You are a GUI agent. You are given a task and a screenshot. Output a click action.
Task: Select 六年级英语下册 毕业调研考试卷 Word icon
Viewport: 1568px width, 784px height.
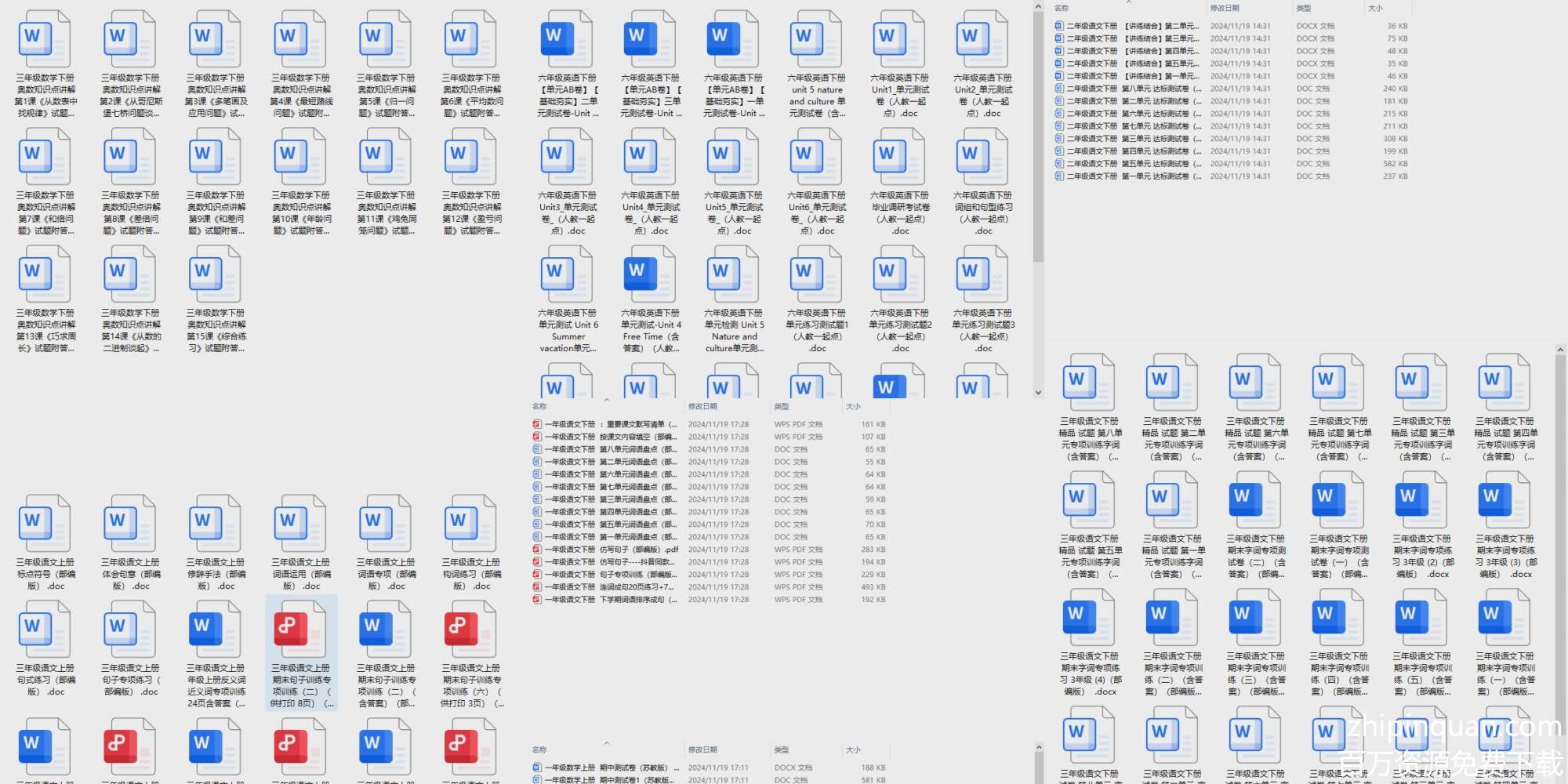click(x=899, y=157)
